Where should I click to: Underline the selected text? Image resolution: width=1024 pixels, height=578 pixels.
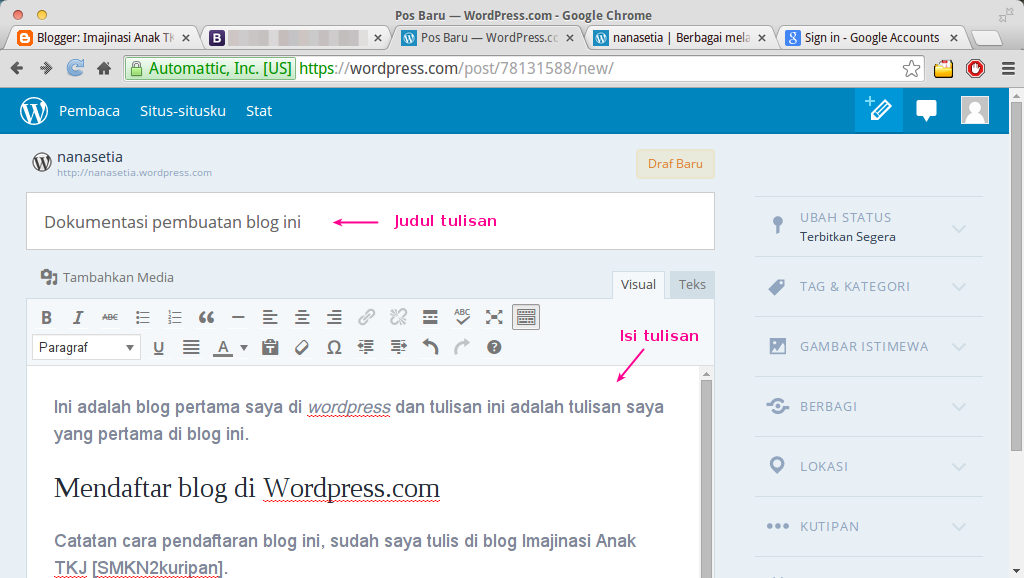(158, 347)
